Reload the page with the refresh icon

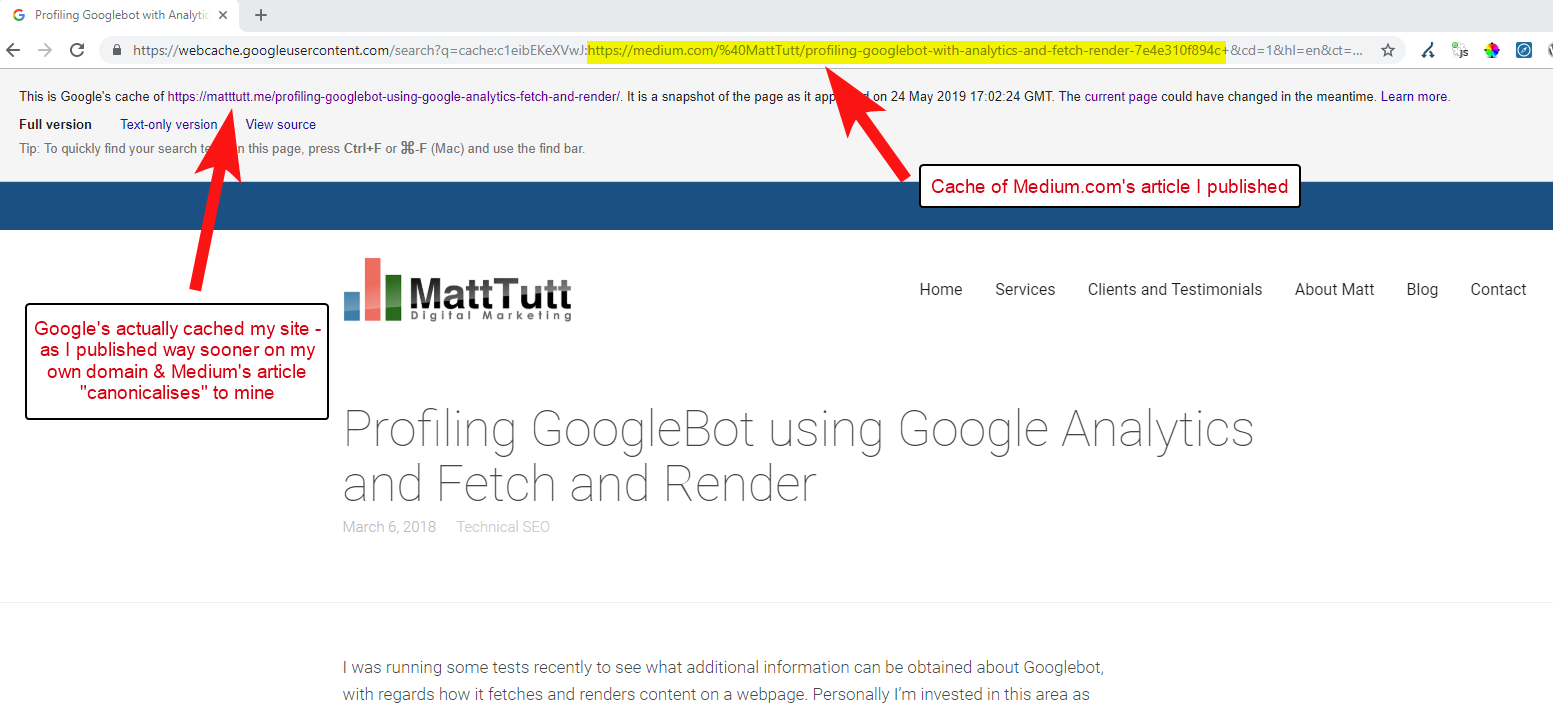[77, 50]
